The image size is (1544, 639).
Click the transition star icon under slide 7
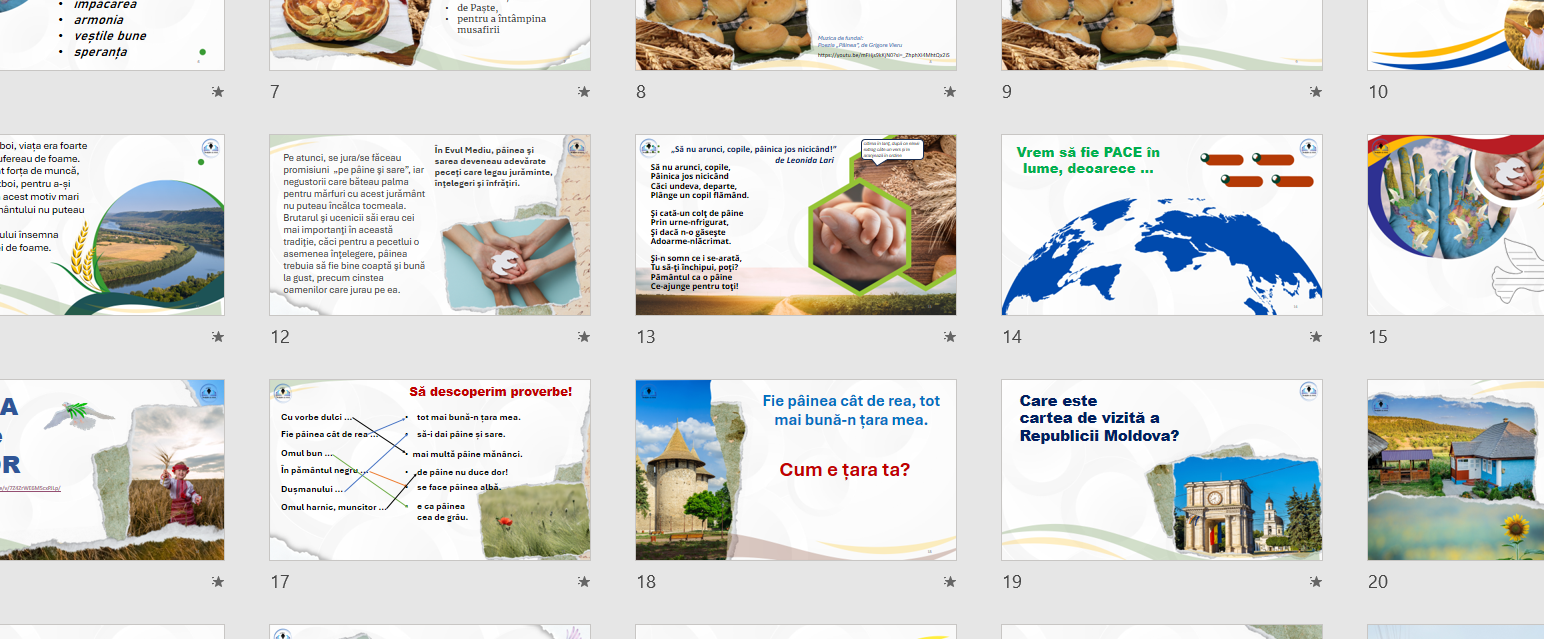point(584,92)
